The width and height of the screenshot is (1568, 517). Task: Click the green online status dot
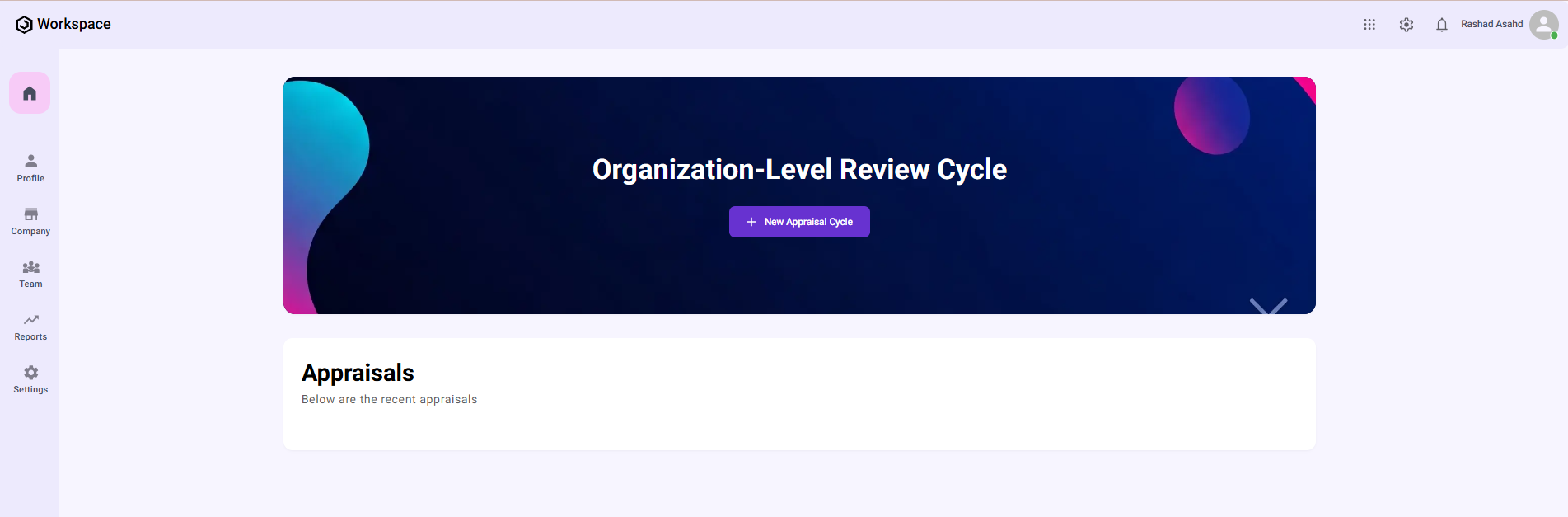coord(1554,35)
